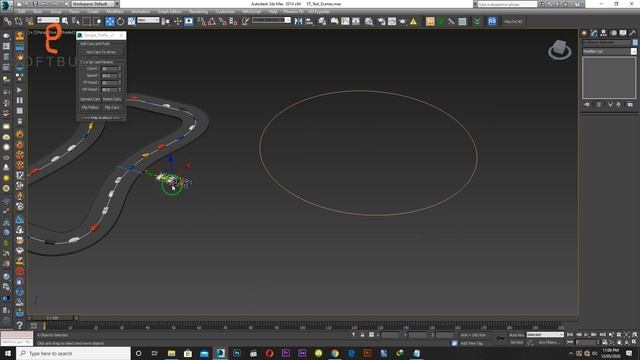This screenshot has width=640, height=360.
Task: Click the Unlink Selection tool
Action: 18,21
